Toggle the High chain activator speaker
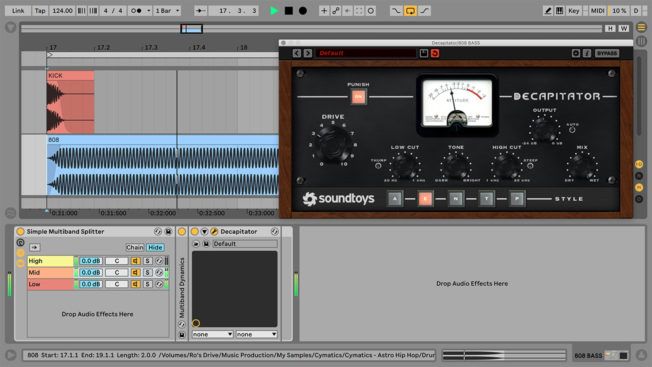This screenshot has width=652, height=367. click(136, 261)
